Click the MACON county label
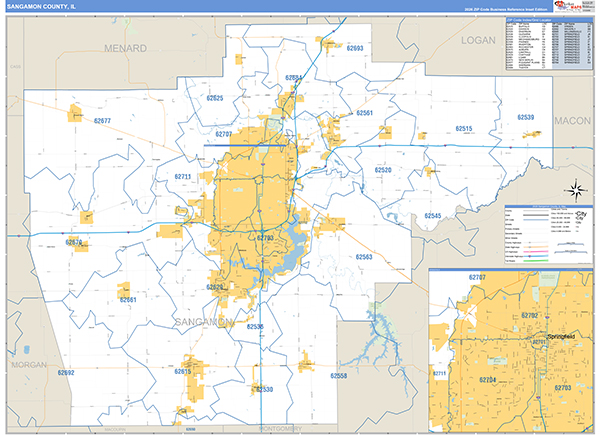Screen dimensions: 600x435 pos(572,121)
